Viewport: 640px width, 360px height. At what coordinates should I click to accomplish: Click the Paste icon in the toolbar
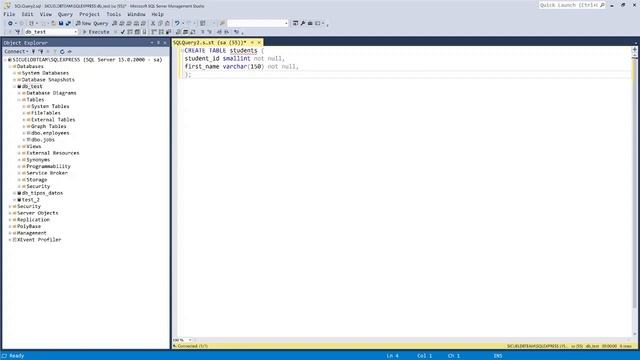click(x=167, y=23)
